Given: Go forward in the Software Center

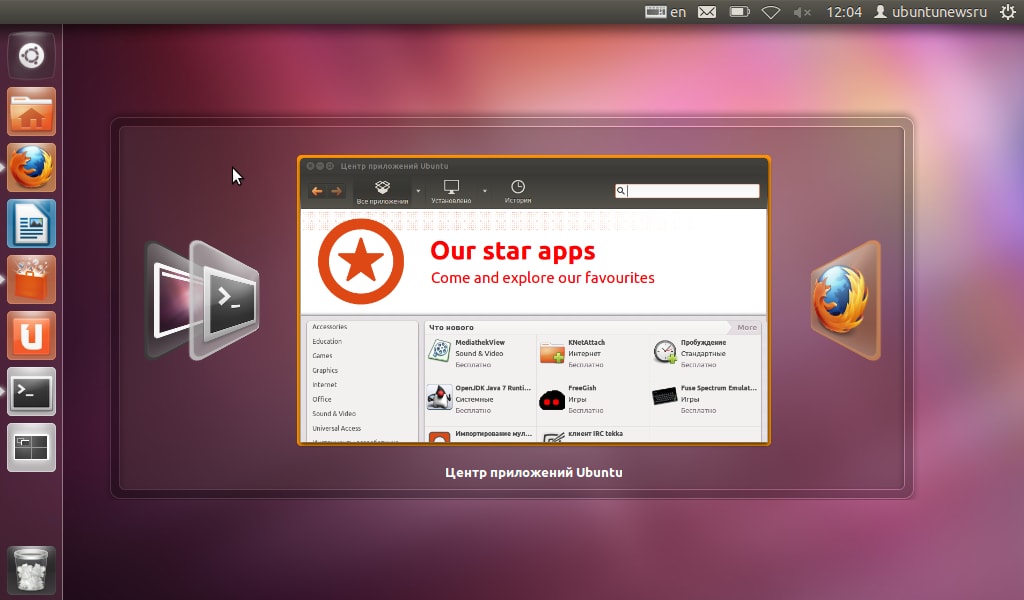Looking at the screenshot, I should click(336, 191).
